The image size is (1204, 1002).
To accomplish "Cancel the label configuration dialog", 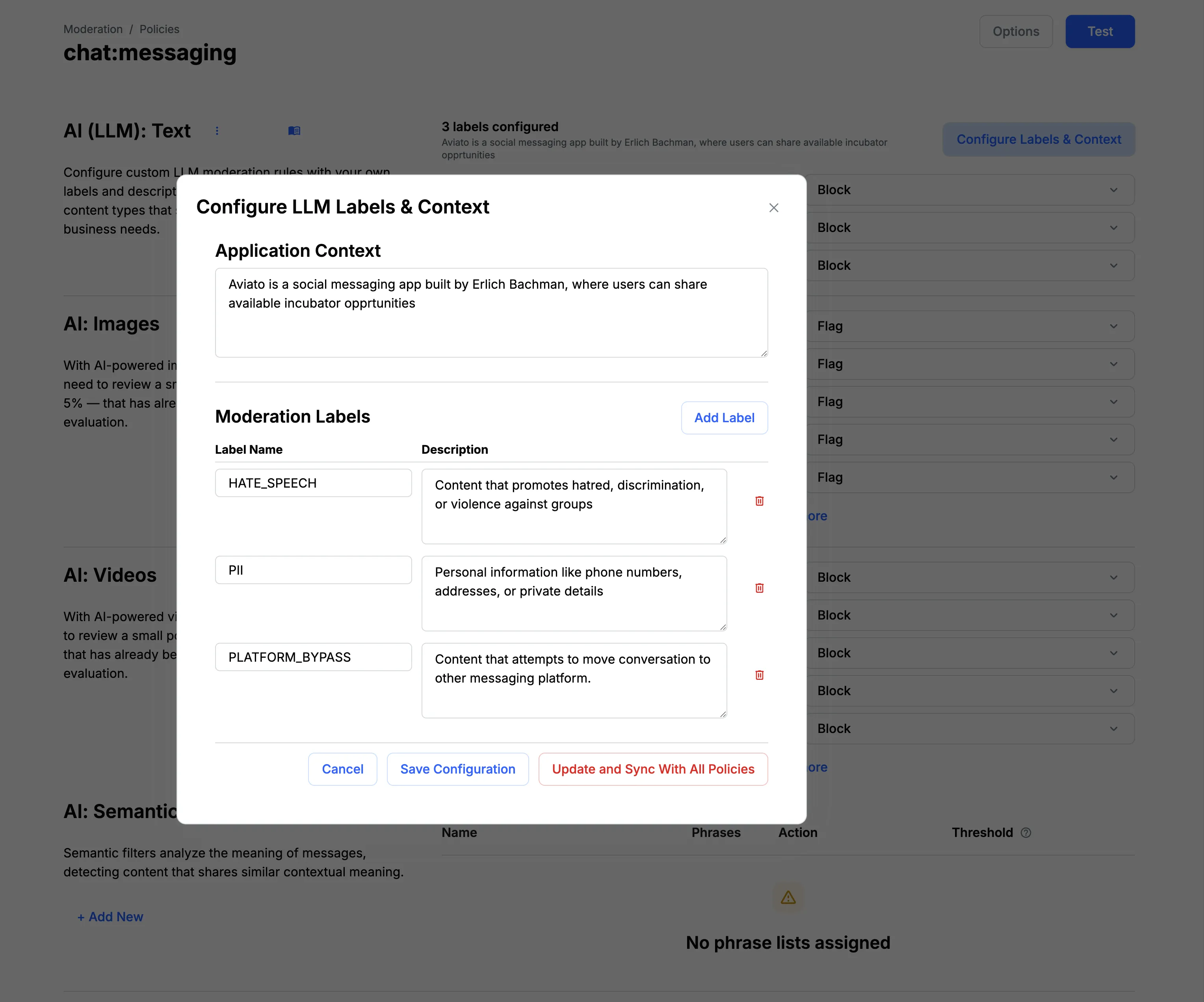I will (x=342, y=769).
